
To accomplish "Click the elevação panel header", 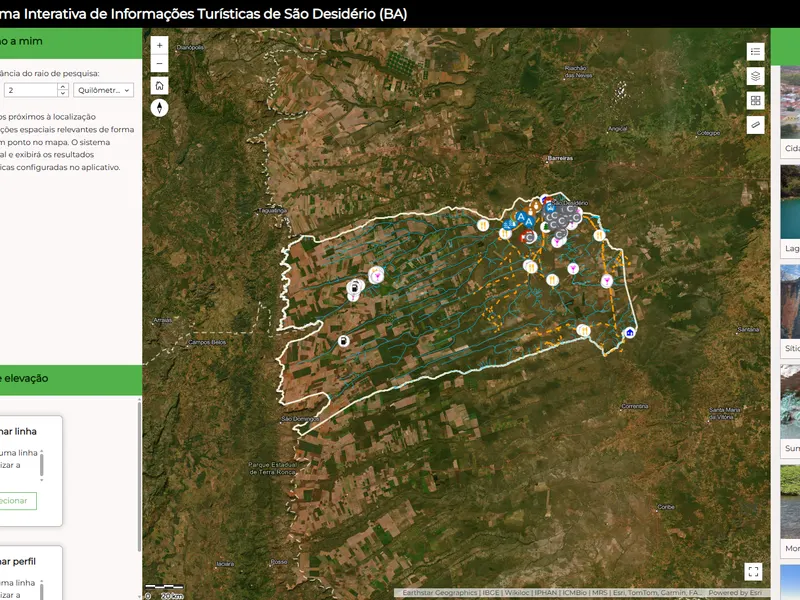I will [71, 379].
